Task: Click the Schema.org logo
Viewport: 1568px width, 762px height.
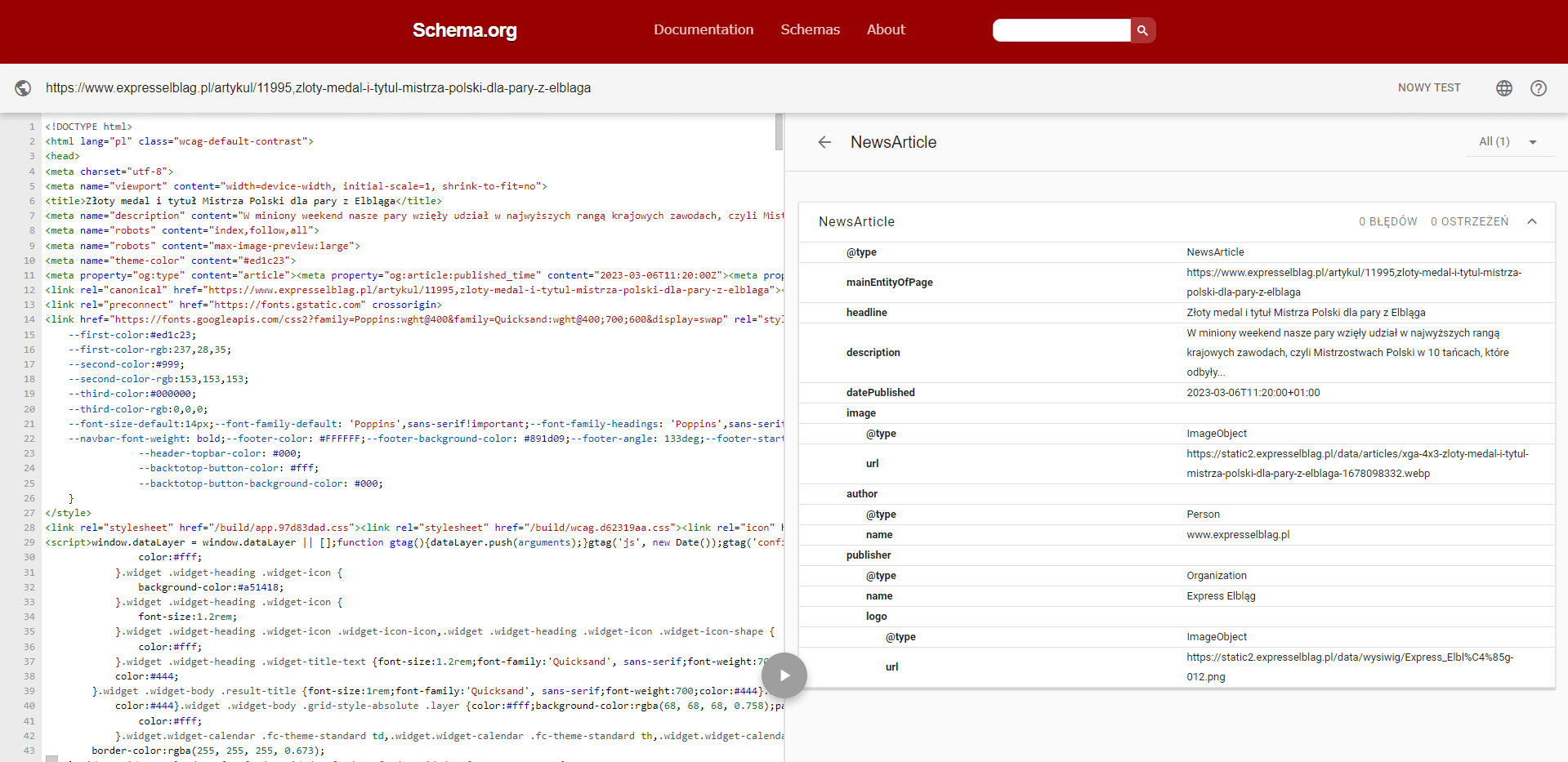Action: (x=464, y=30)
